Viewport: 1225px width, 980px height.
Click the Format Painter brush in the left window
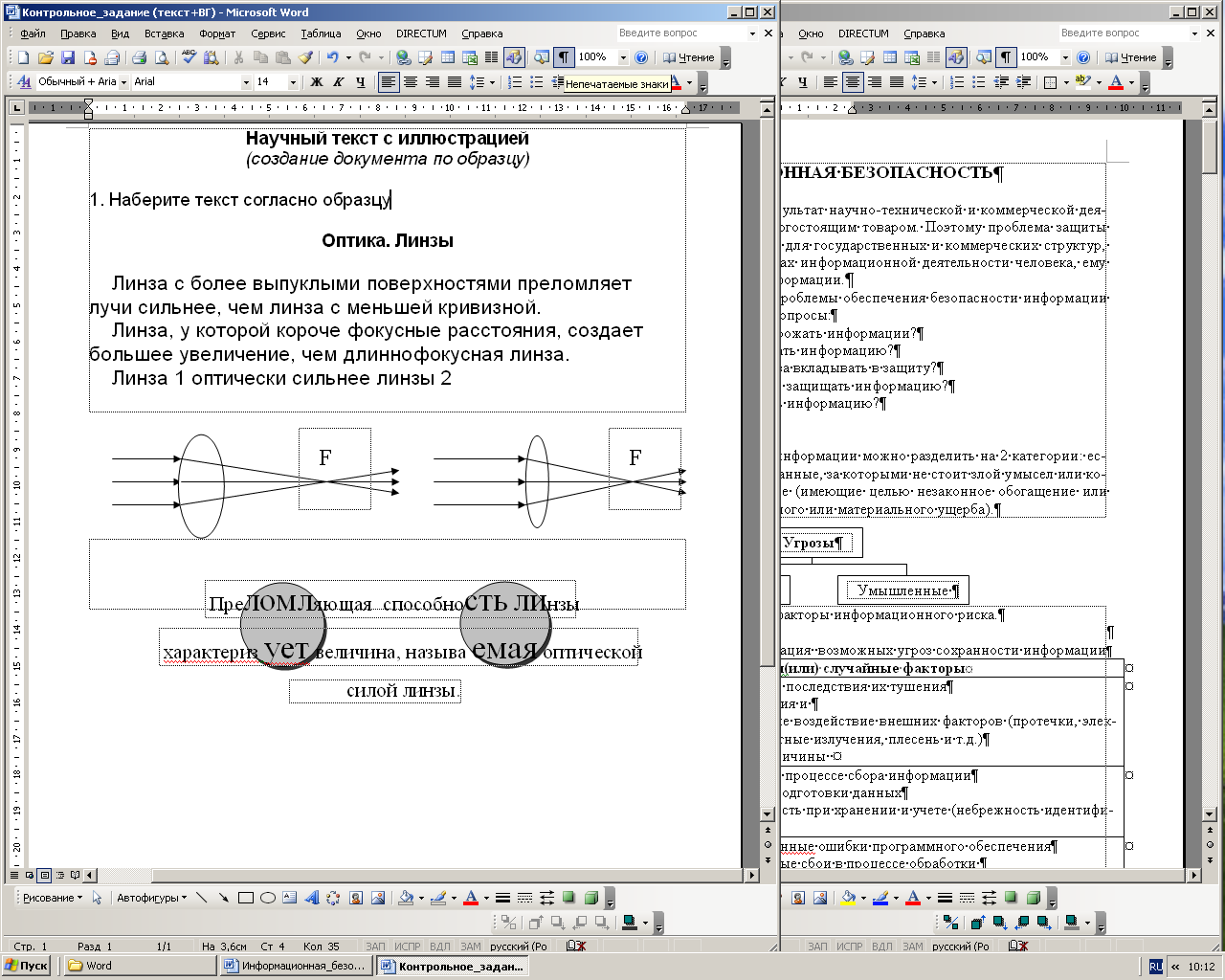pos(306,57)
